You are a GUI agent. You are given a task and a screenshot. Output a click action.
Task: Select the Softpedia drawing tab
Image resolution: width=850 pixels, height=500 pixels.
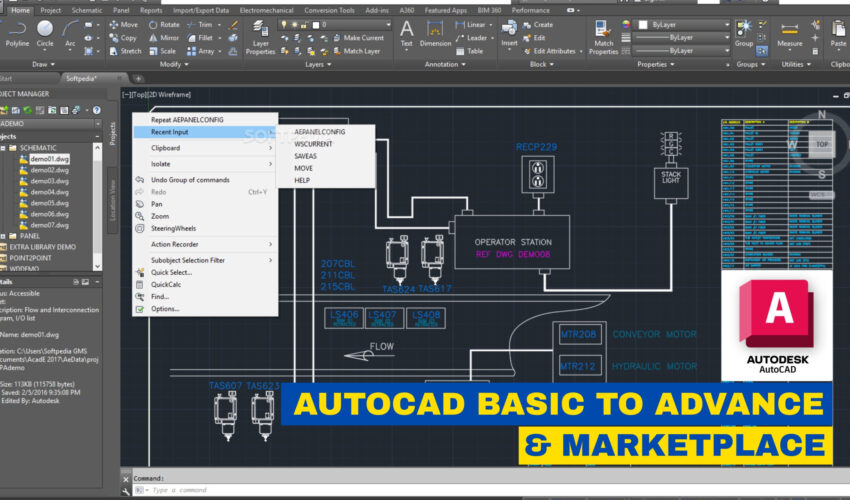click(81, 79)
